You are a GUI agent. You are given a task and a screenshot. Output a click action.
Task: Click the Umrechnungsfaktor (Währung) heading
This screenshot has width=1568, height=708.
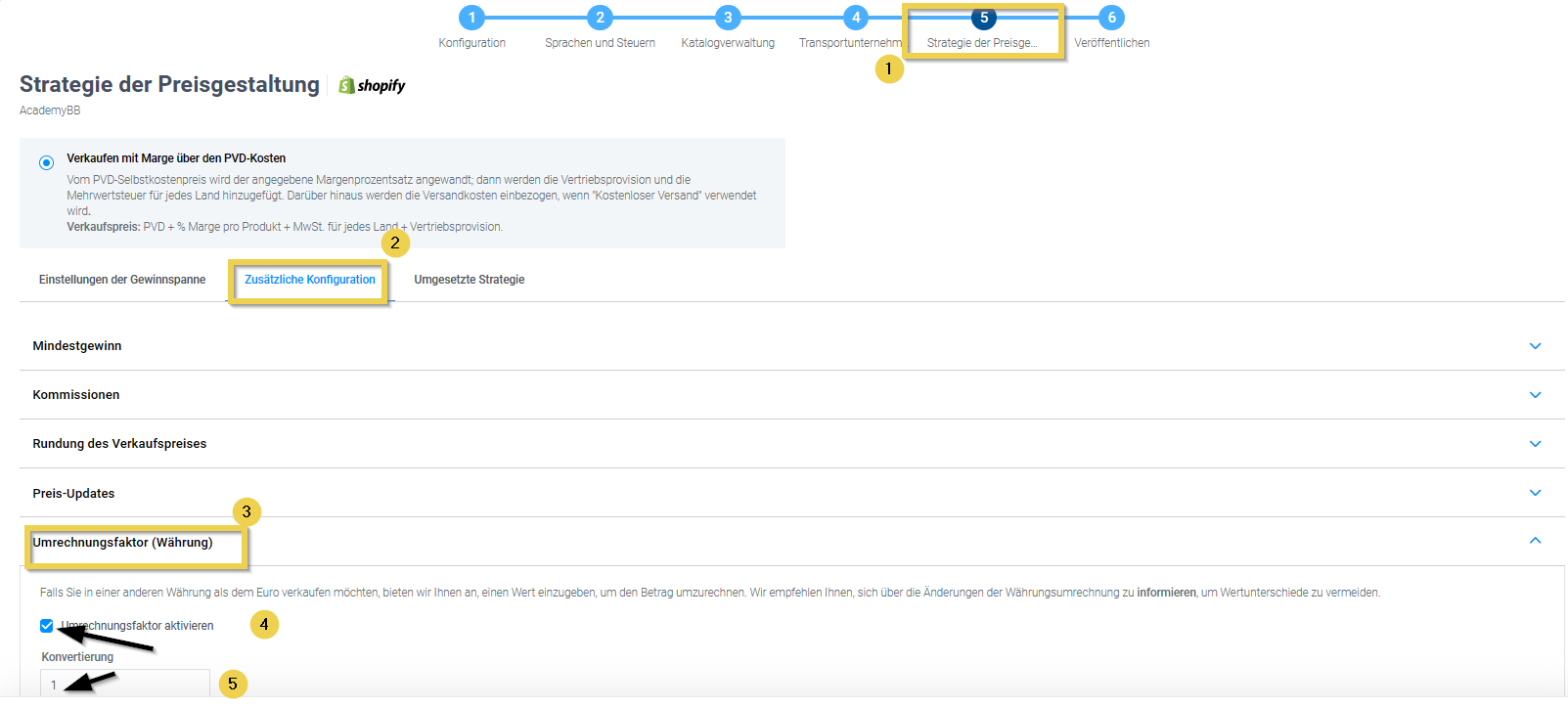click(122, 543)
